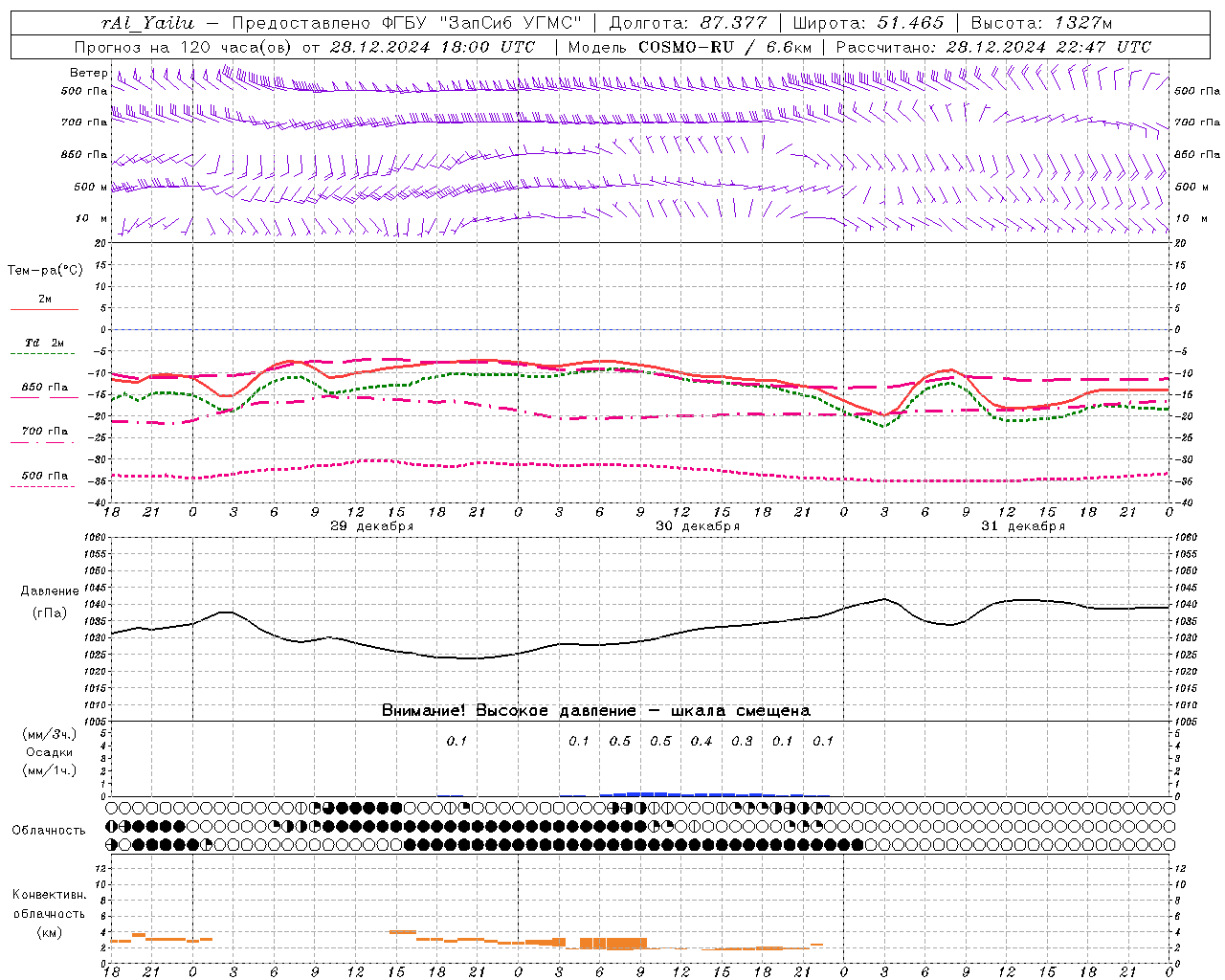This screenshot has height=980, width=1225.
Task: Click the 30 декабря date label
Action: tap(698, 526)
